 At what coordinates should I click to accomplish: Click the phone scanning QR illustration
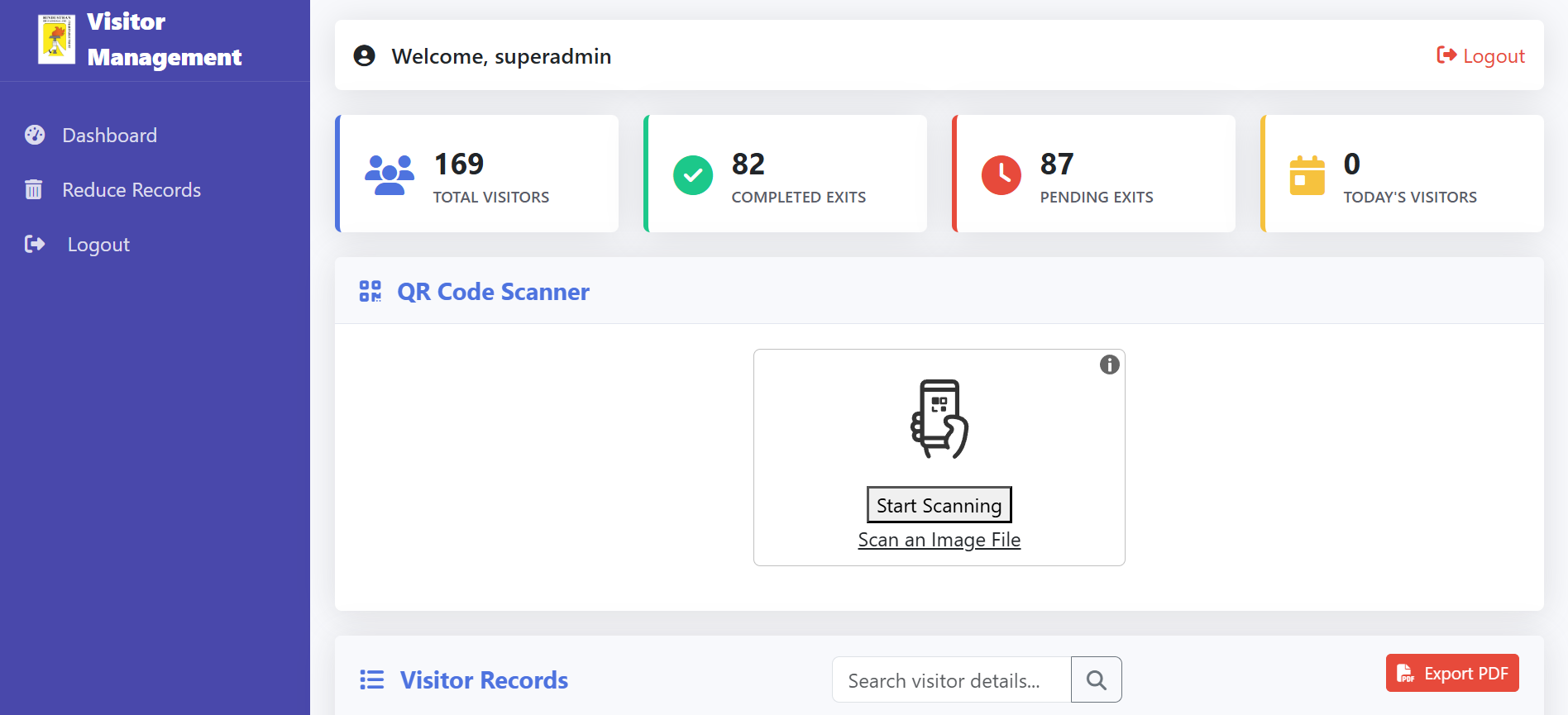tap(939, 418)
